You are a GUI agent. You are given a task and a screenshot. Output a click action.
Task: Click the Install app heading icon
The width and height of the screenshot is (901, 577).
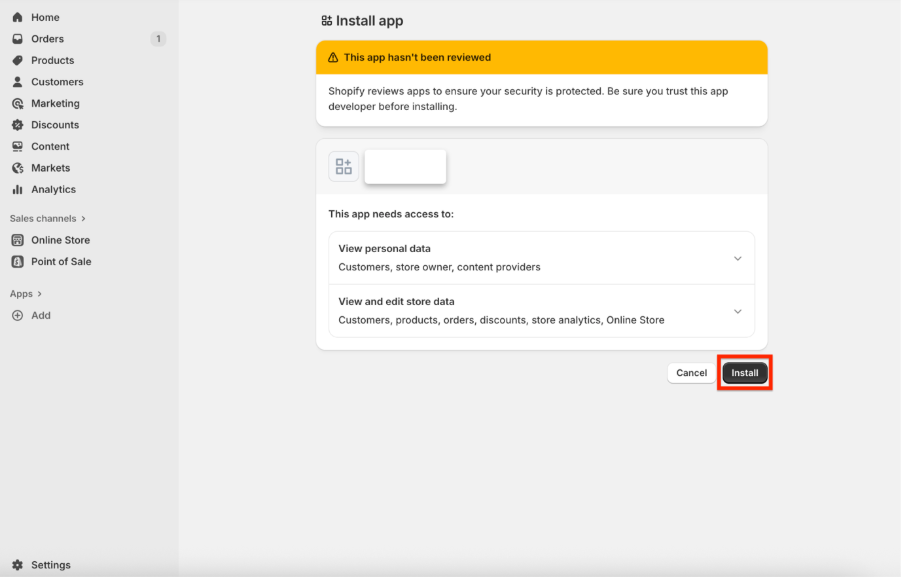coord(326,21)
